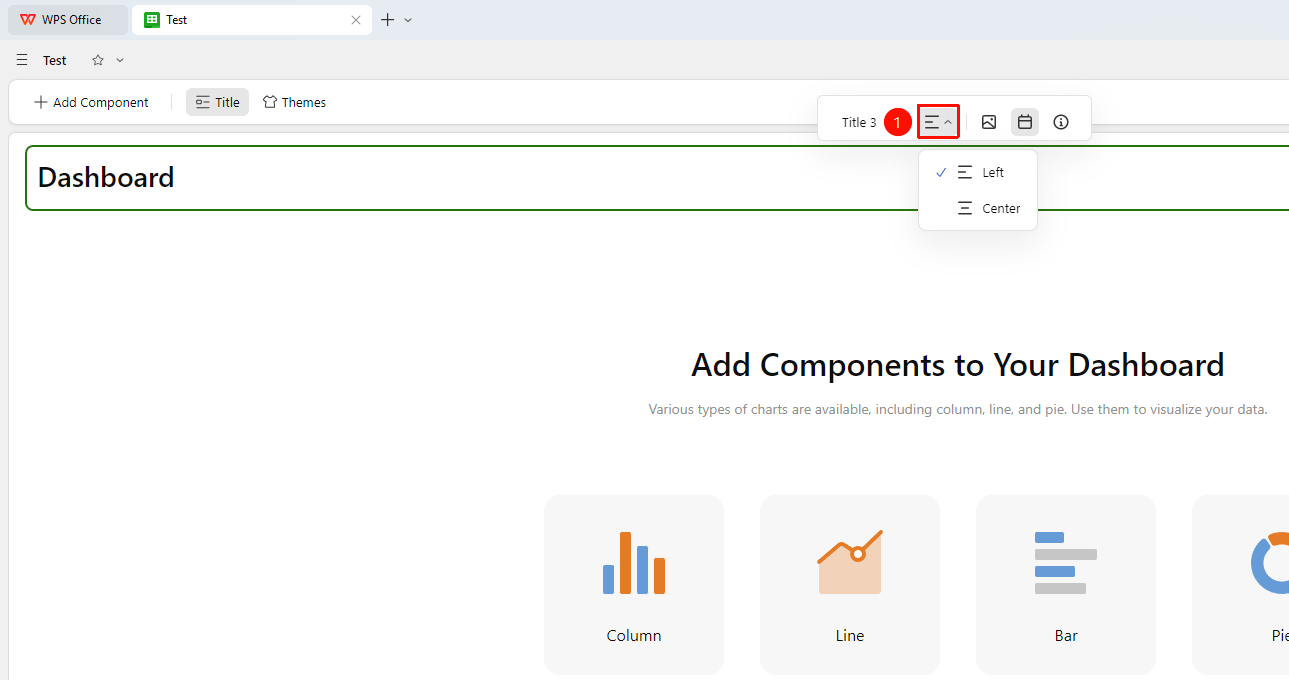The image size is (1289, 680).
Task: Add a Bar chart component
Action: point(1066,585)
